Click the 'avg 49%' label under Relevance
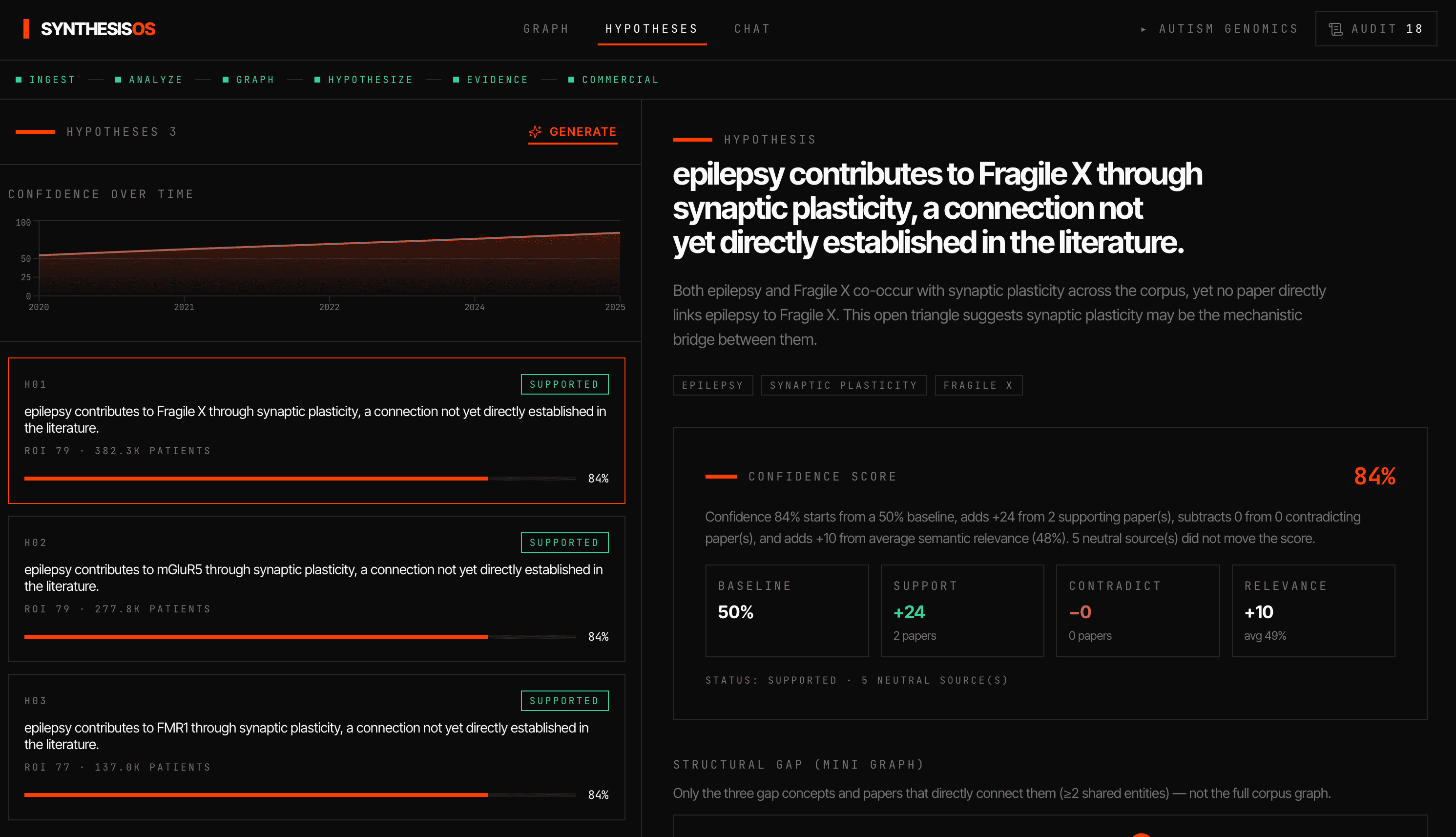This screenshot has width=1456, height=837. tap(1265, 636)
